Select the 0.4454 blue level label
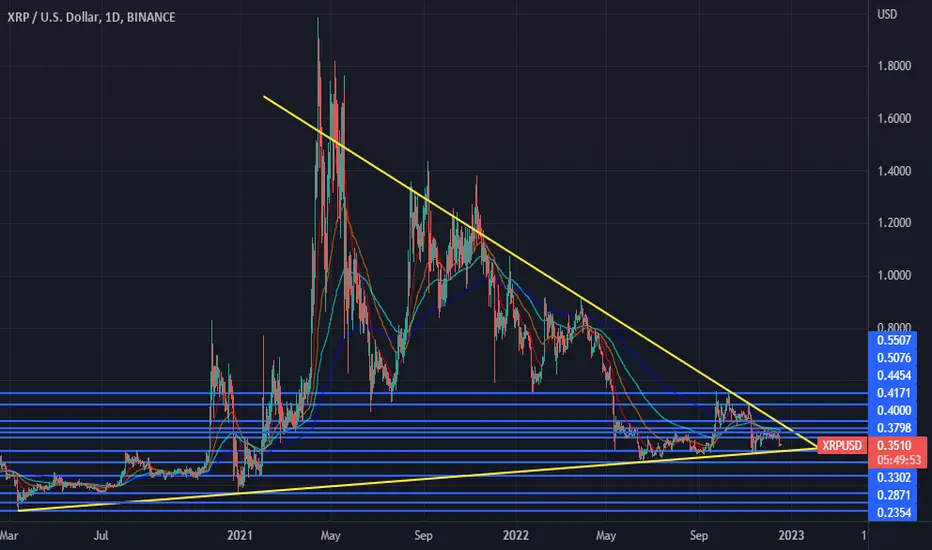The image size is (932, 550). (894, 376)
